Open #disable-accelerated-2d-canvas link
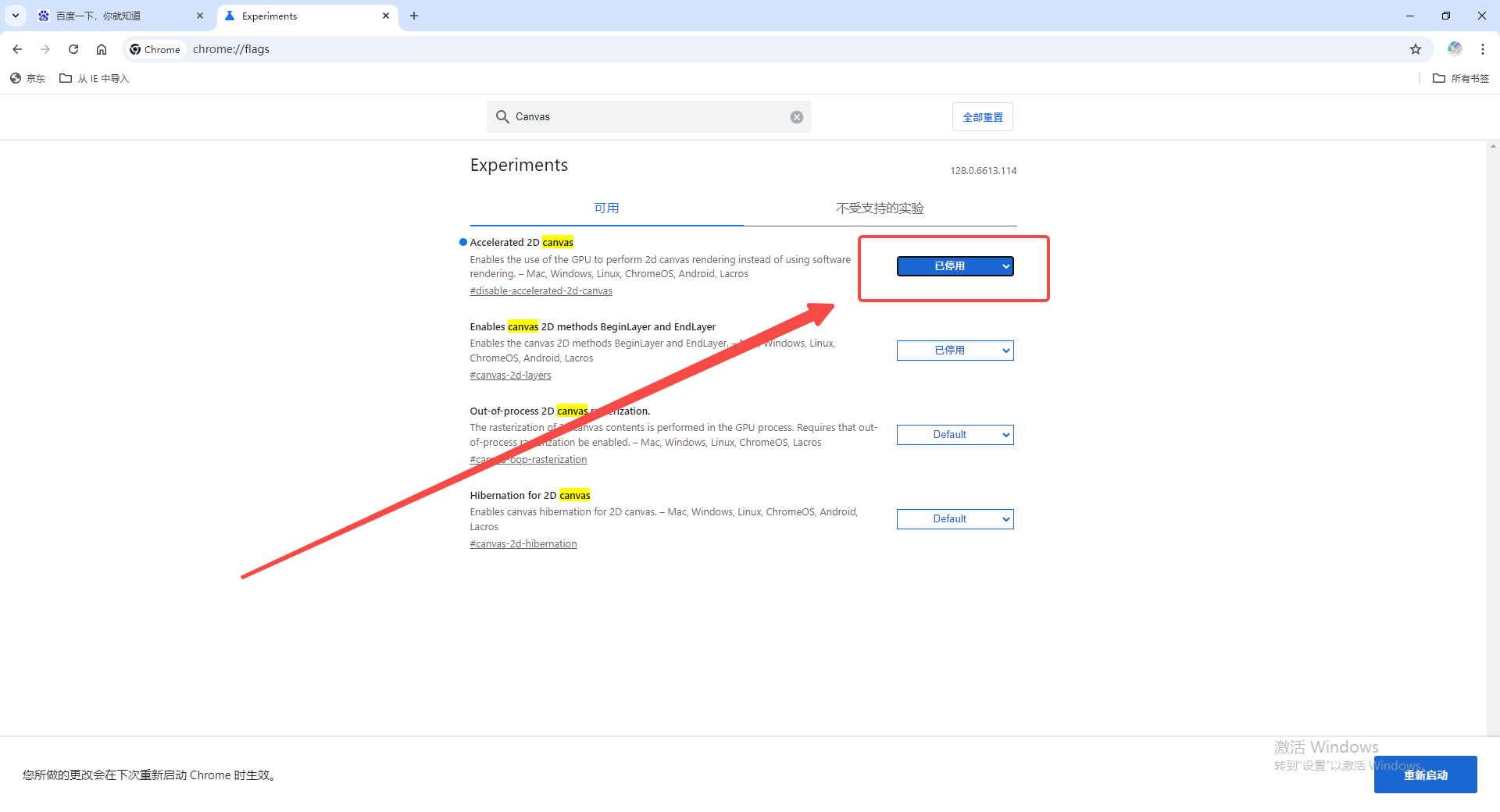The width and height of the screenshot is (1500, 812). click(x=541, y=291)
